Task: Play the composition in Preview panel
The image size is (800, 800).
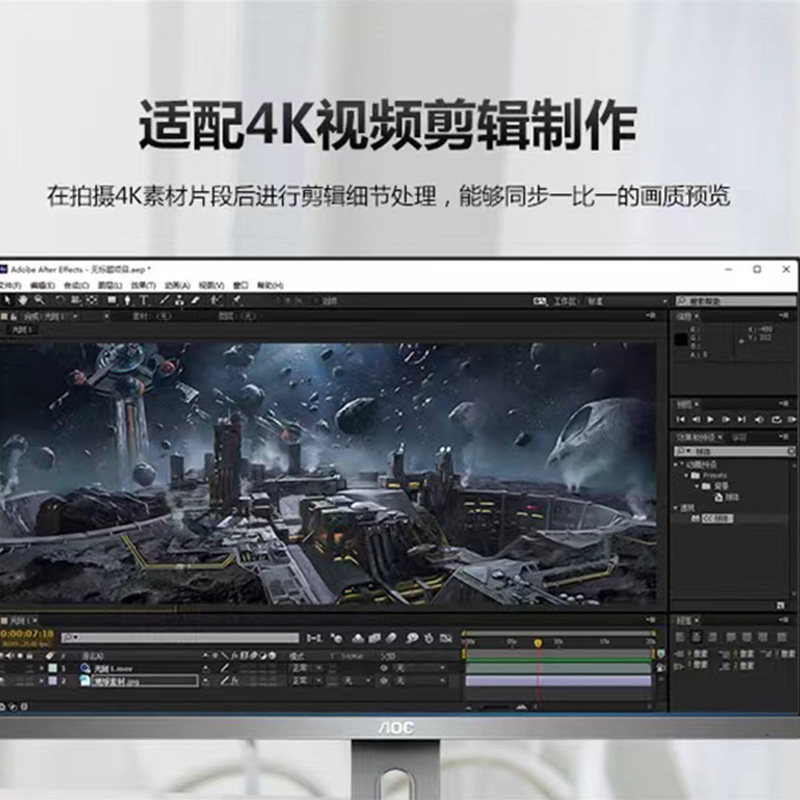Action: [711, 419]
